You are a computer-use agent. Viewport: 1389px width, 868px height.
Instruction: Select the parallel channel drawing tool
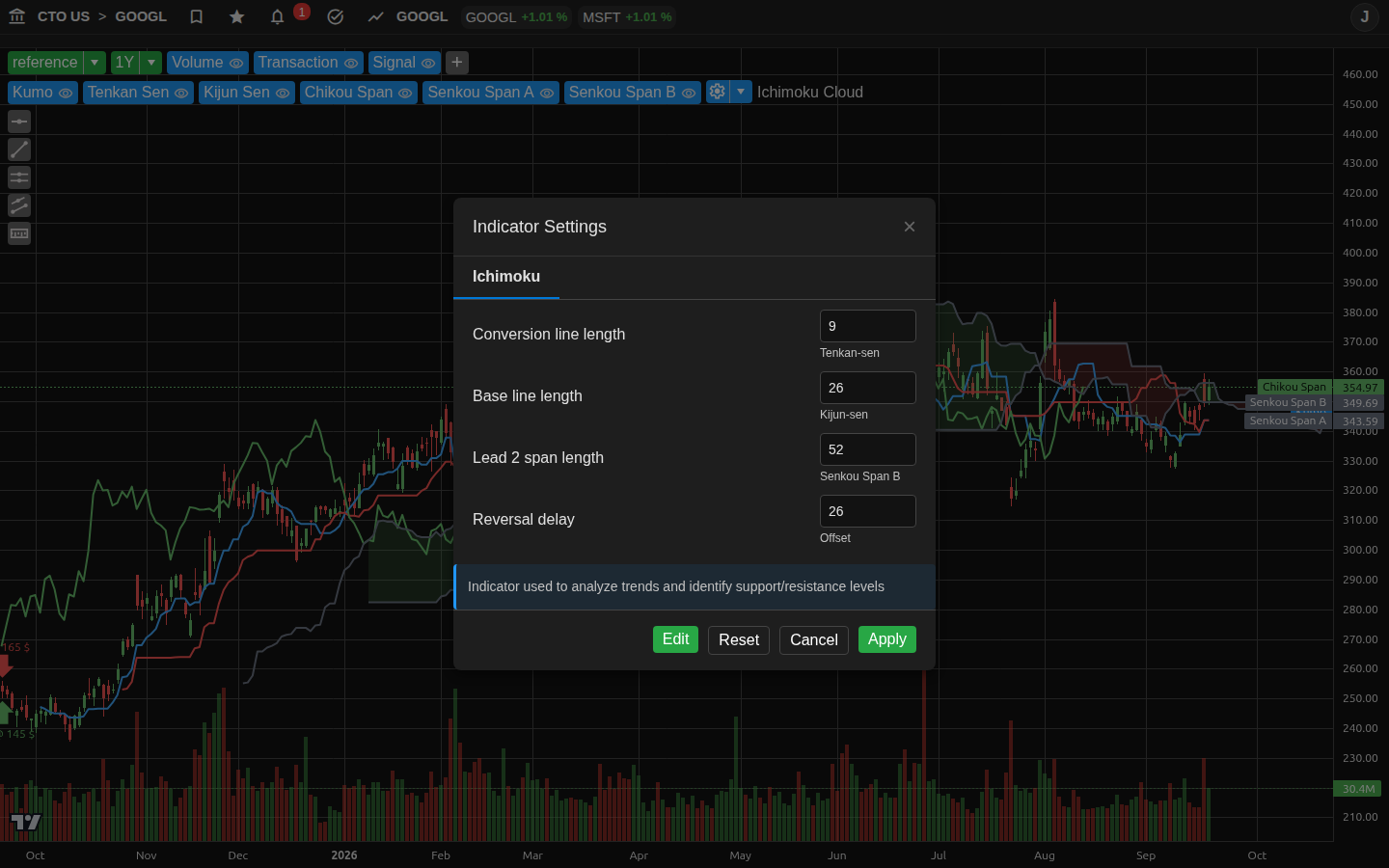pyautogui.click(x=19, y=205)
